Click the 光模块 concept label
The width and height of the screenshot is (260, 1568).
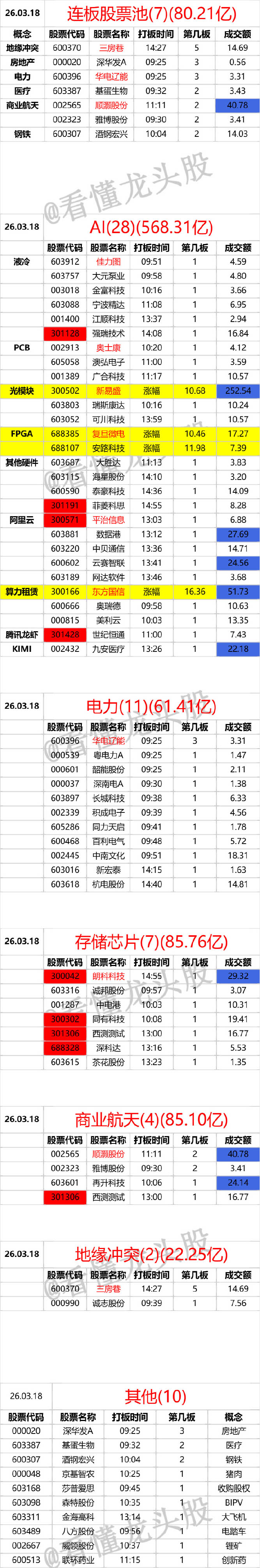(22, 391)
